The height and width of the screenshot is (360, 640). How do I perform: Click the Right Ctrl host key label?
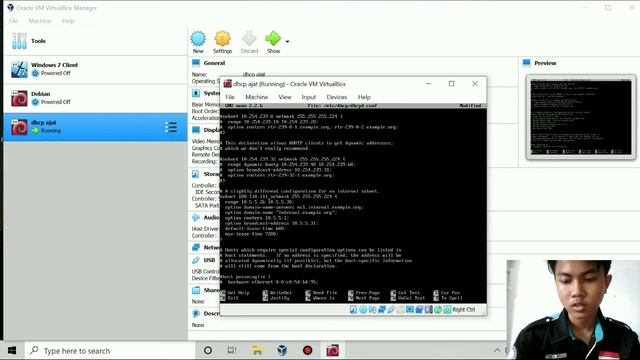tap(464, 310)
